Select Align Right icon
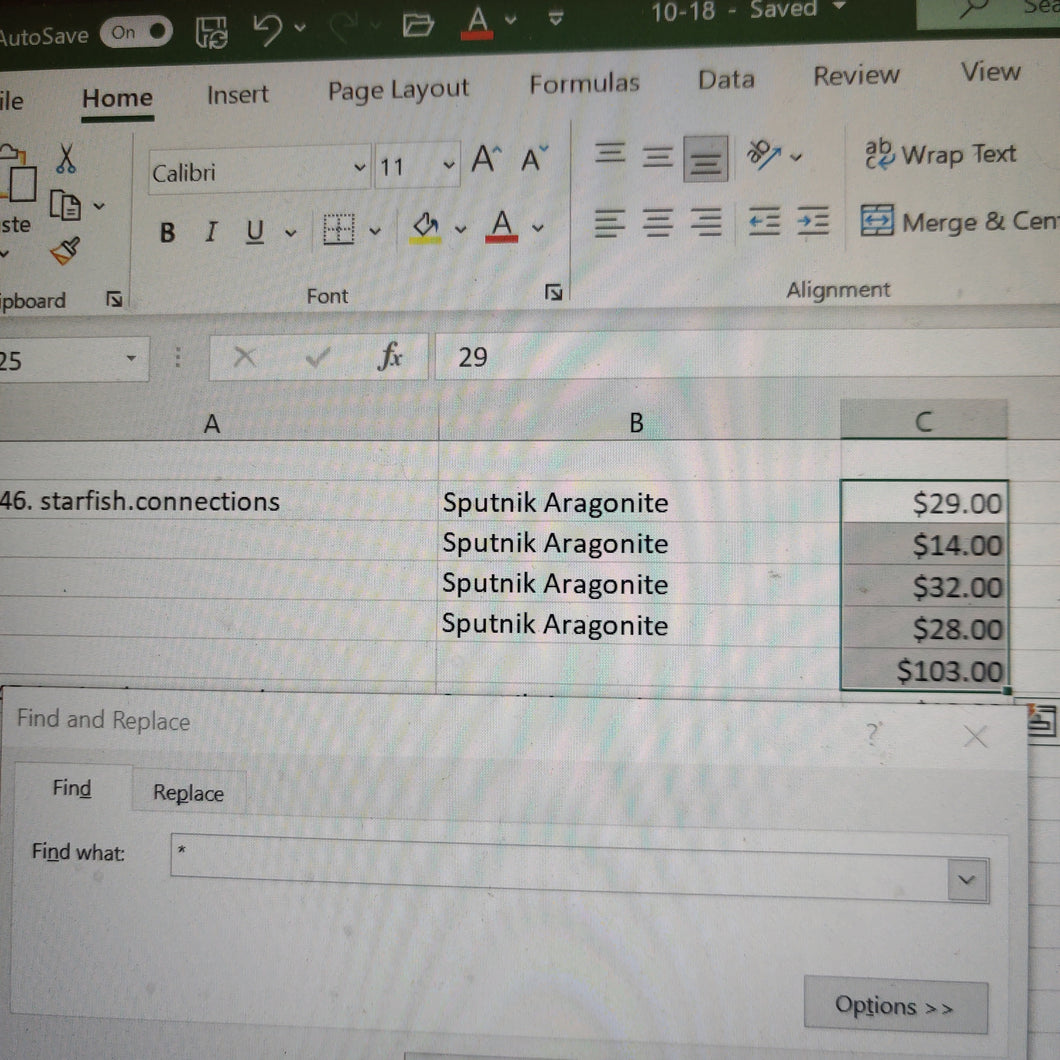1060x1060 pixels. (706, 221)
